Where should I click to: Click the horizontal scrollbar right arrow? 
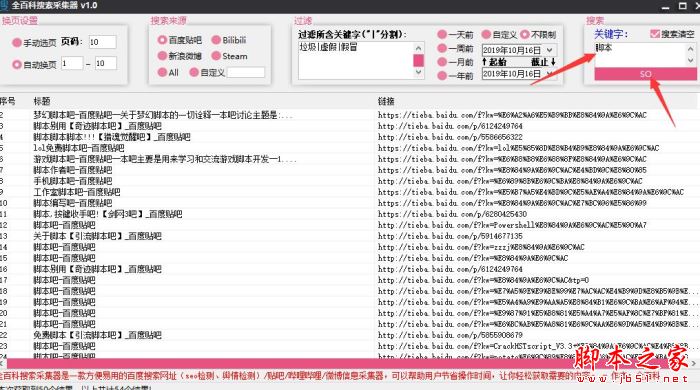(x=693, y=364)
